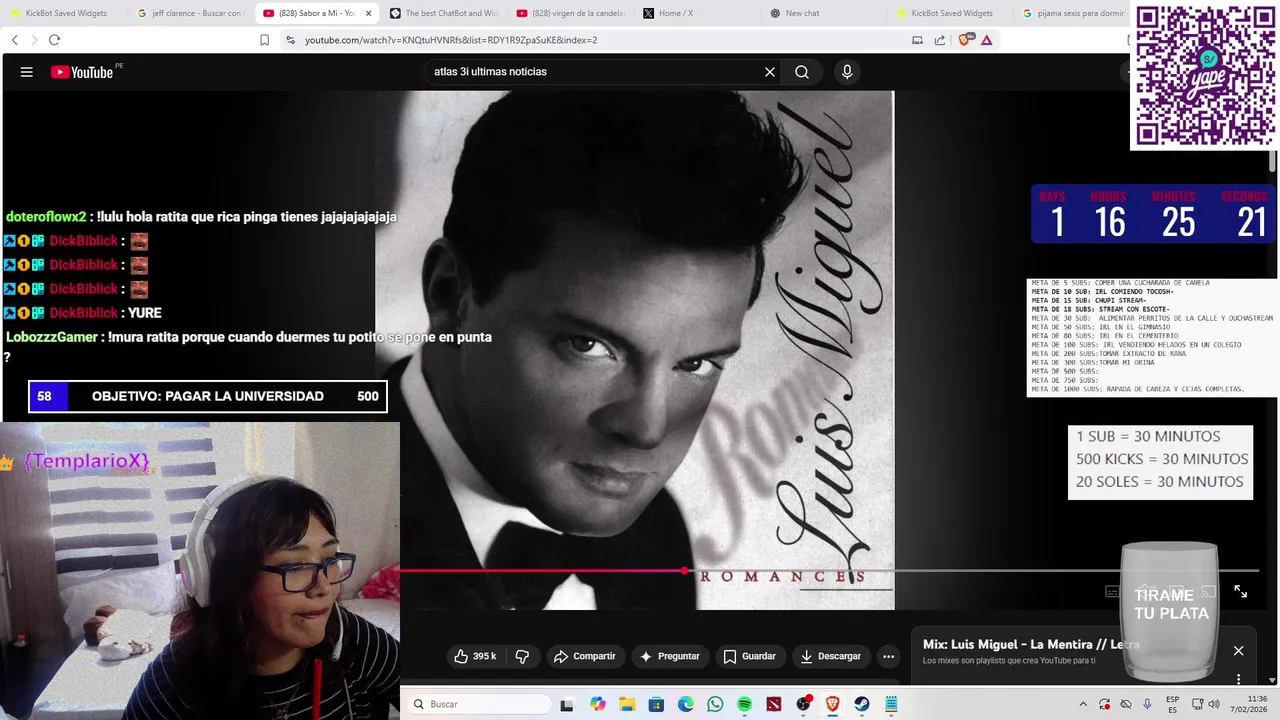Open Spotify from the taskbar
This screenshot has height=720, width=1280.
(744, 704)
